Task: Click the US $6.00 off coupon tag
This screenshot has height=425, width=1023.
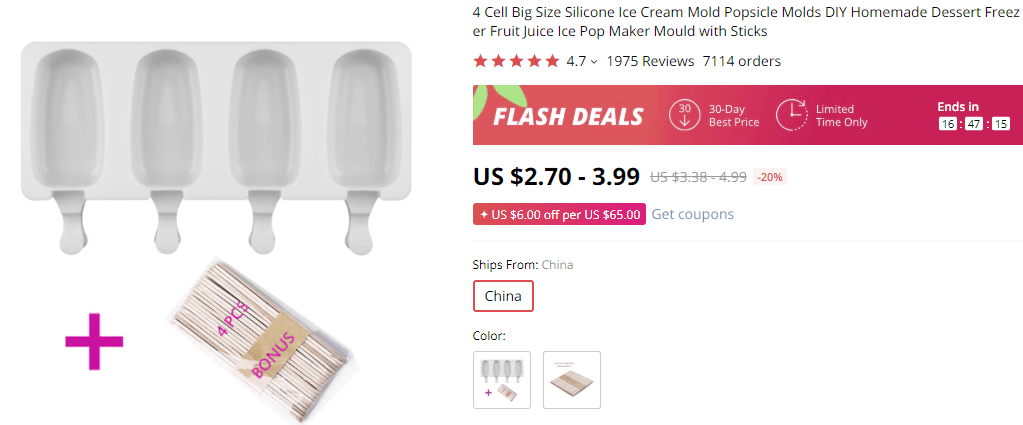Action: [x=559, y=214]
